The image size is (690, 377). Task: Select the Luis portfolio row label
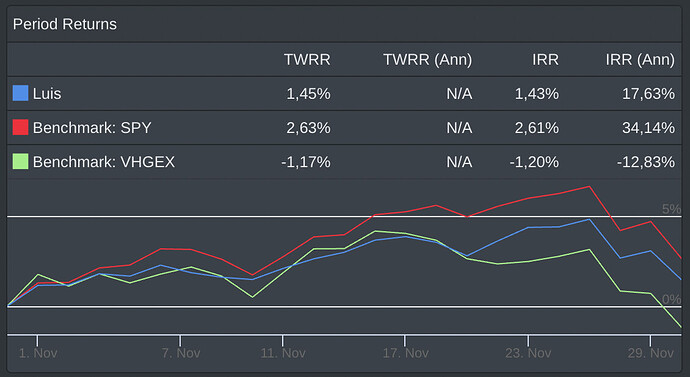47,94
